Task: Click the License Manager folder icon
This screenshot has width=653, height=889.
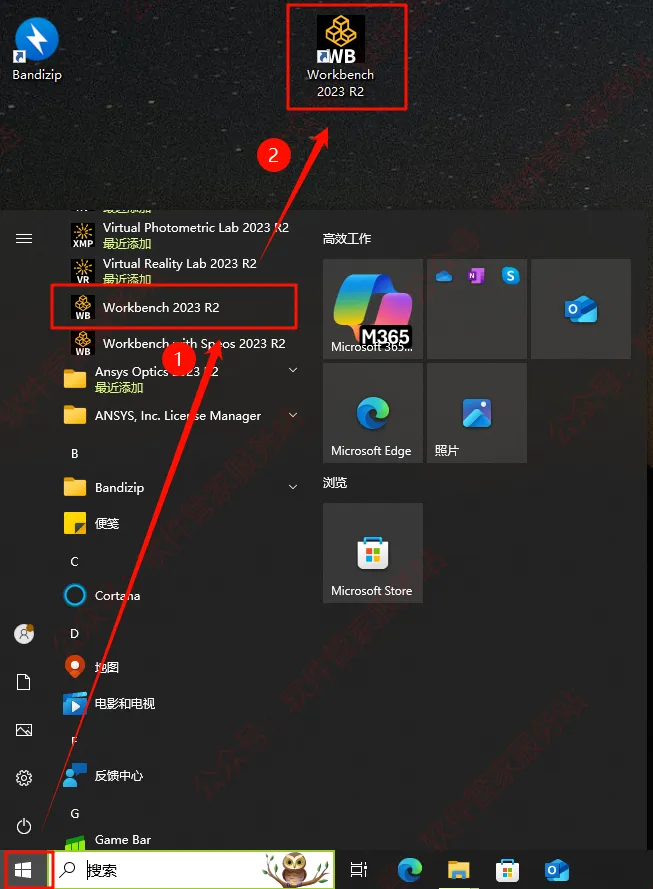Action: 75,415
